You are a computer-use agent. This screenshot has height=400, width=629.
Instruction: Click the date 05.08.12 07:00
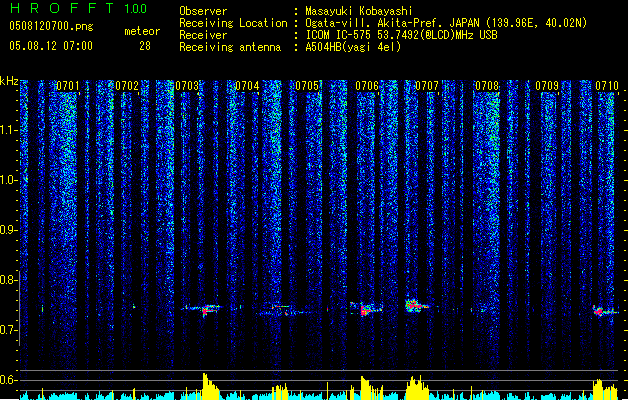pyautogui.click(x=51, y=46)
